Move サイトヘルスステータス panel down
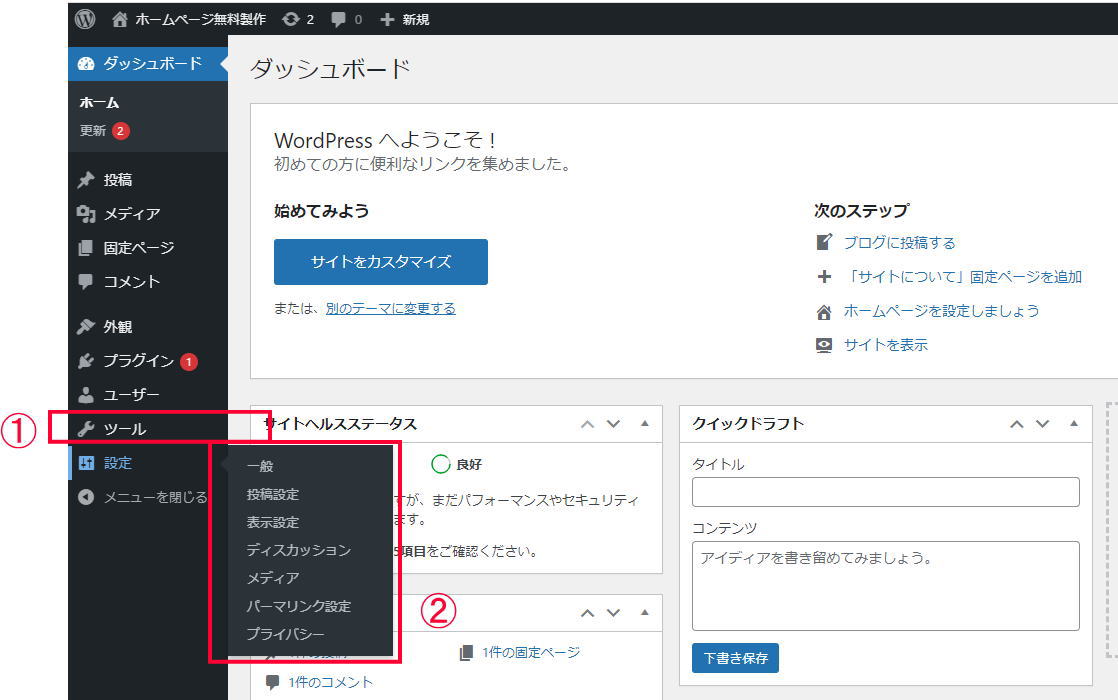This screenshot has width=1118, height=700. coord(613,424)
